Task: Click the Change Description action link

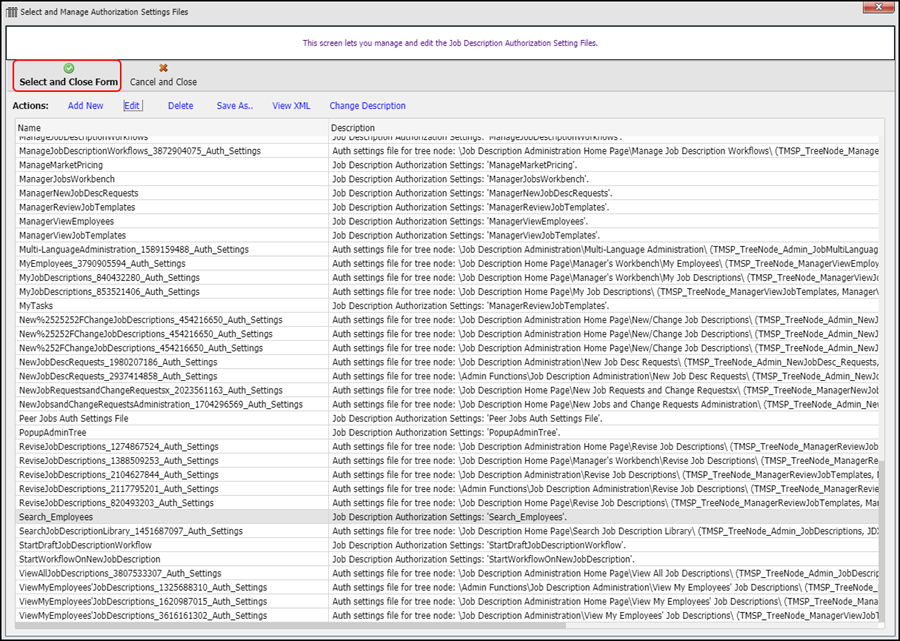Action: (367, 106)
